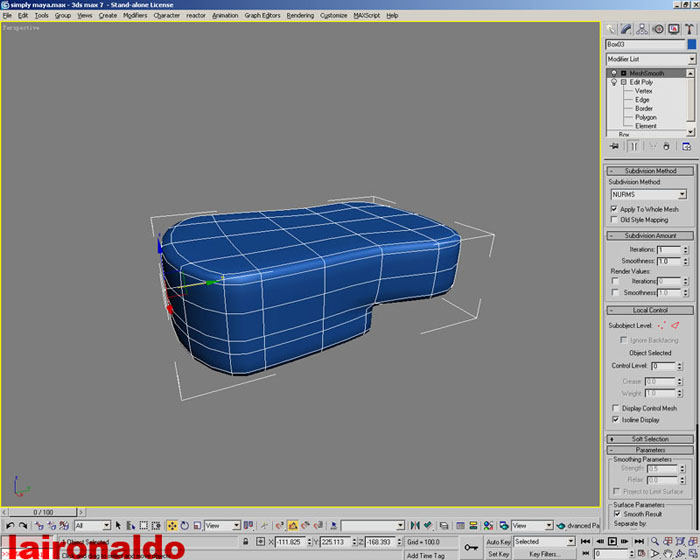Toggle MeshSmooth modifier lightbulb
This screenshot has height=560, width=700.
[613, 73]
